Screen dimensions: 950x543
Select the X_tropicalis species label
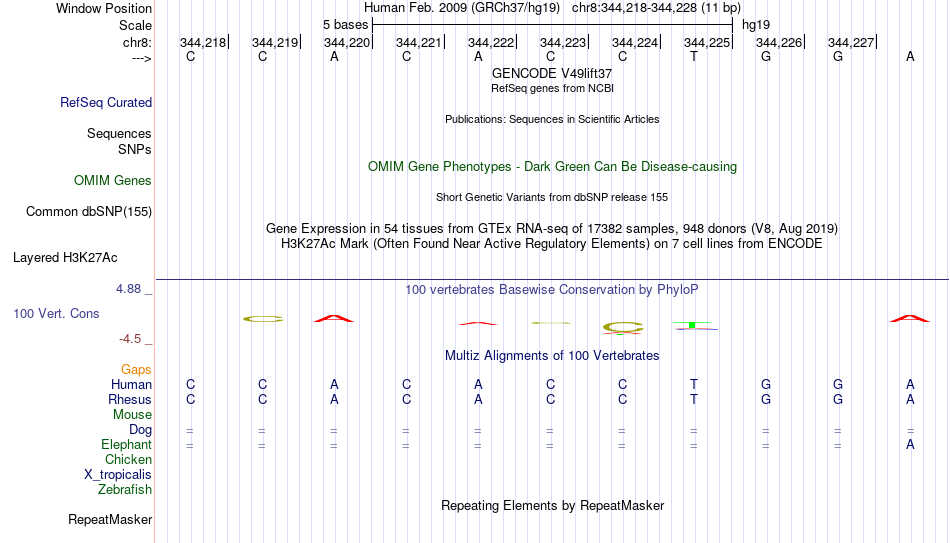click(118, 475)
